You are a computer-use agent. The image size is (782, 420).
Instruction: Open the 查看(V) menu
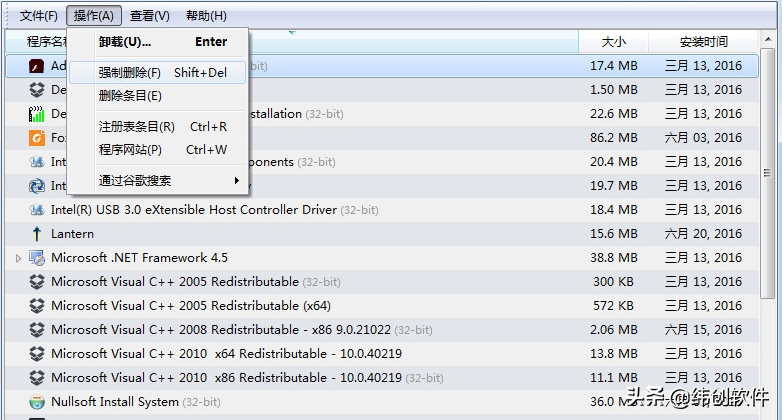pos(150,16)
